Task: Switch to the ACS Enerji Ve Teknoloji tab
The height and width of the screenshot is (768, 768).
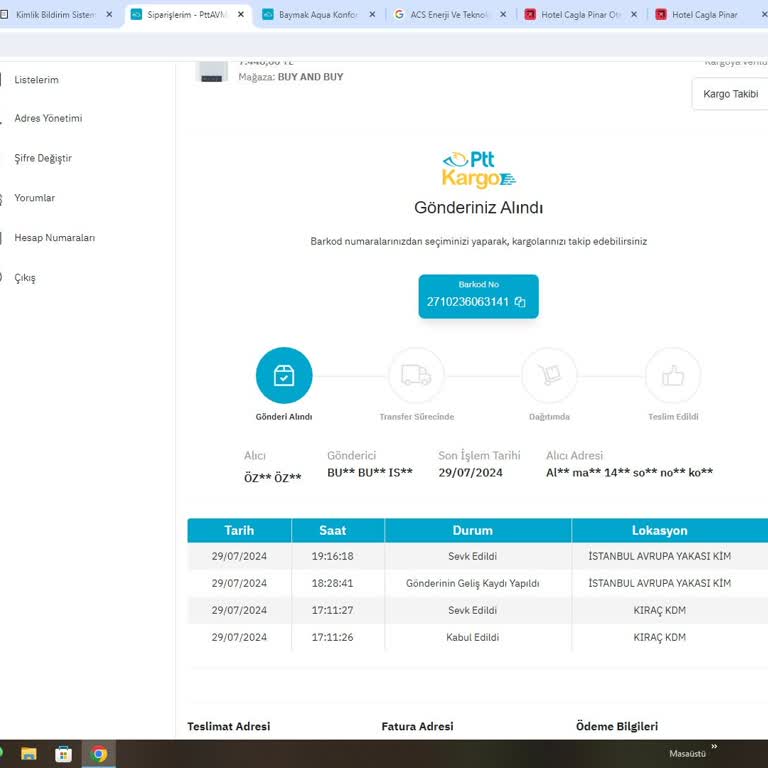Action: [x=448, y=15]
